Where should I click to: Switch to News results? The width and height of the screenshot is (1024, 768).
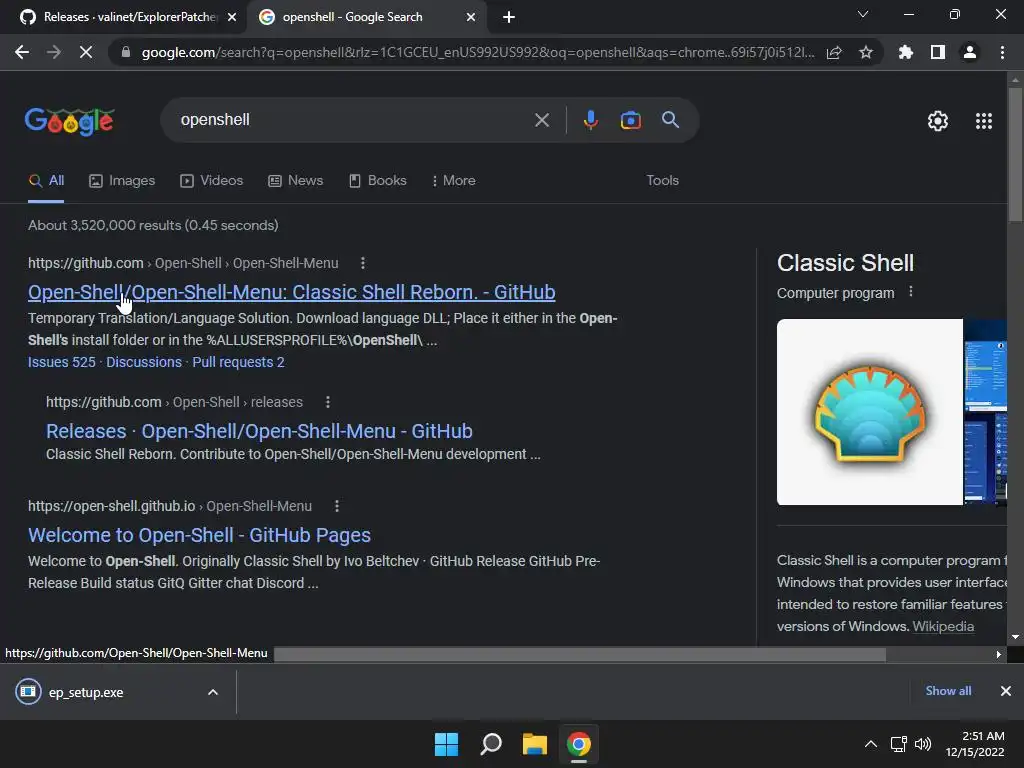click(296, 181)
